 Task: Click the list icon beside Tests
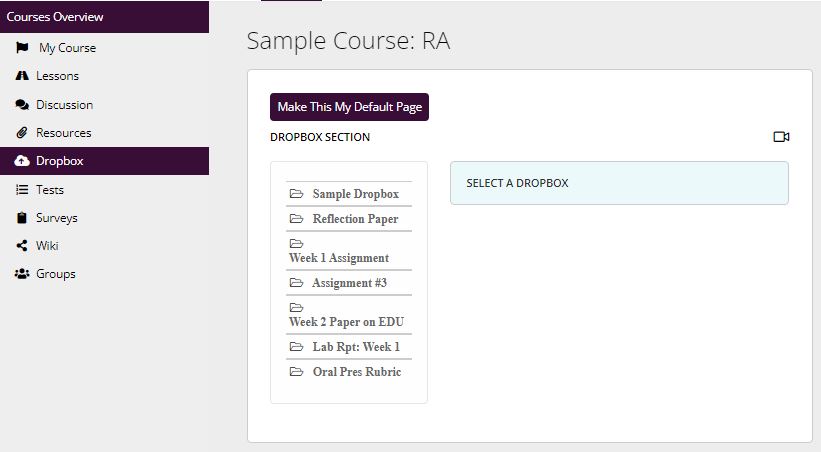pos(22,190)
